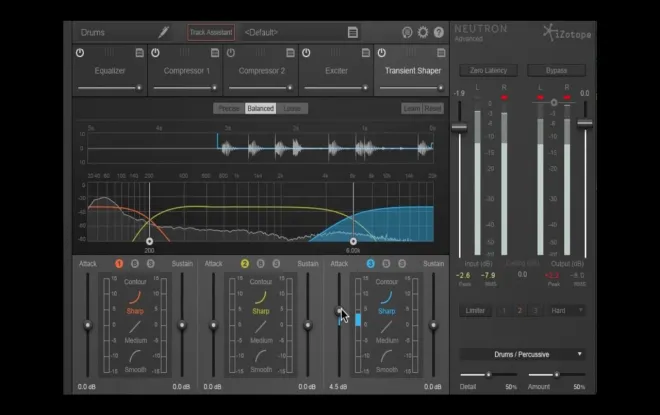
Task: Toggle the Transient Shaper power button
Action: pyautogui.click(x=381, y=53)
